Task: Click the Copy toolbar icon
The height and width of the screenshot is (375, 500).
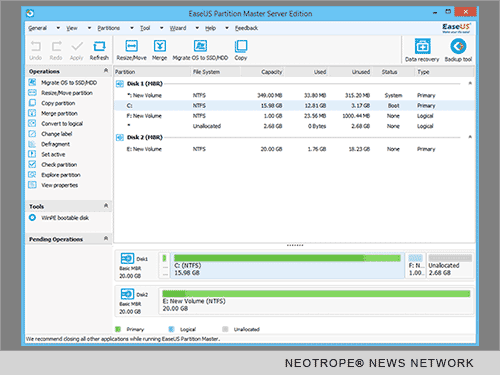Action: click(x=241, y=46)
